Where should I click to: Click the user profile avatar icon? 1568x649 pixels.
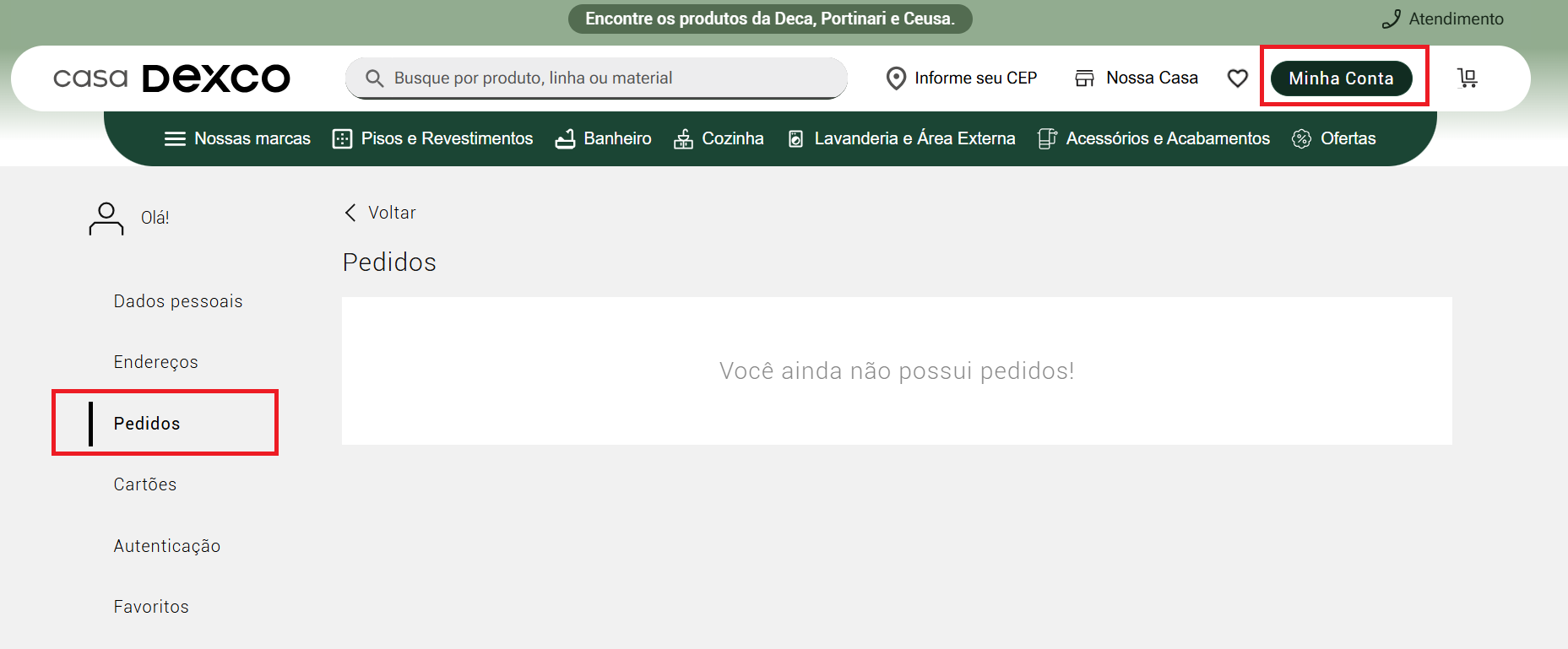[106, 219]
